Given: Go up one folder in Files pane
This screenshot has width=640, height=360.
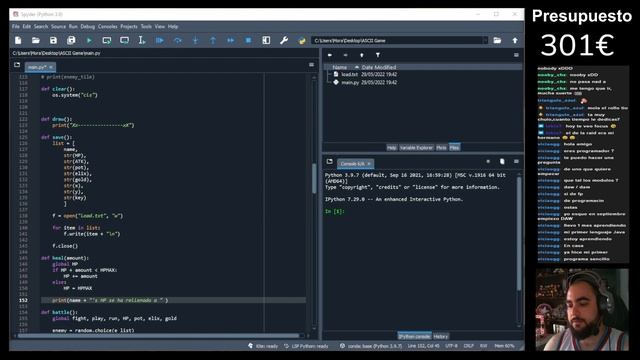Looking at the screenshot, I should tap(362, 55).
